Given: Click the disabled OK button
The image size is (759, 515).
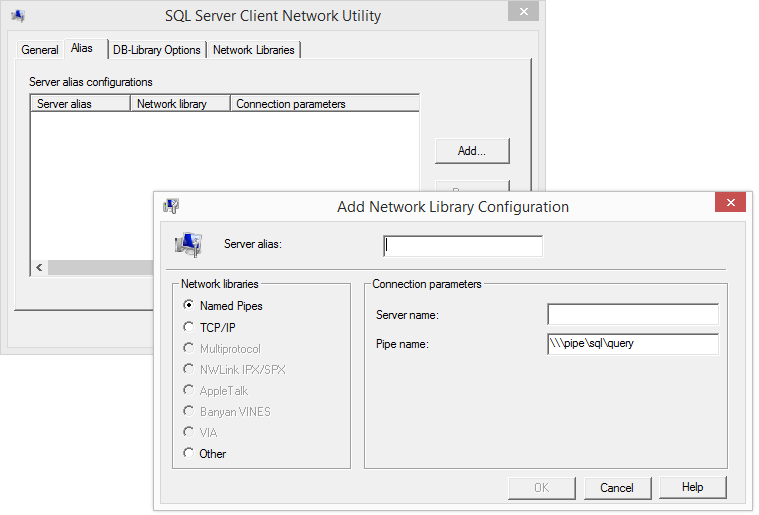Looking at the screenshot, I should pyautogui.click(x=542, y=488).
